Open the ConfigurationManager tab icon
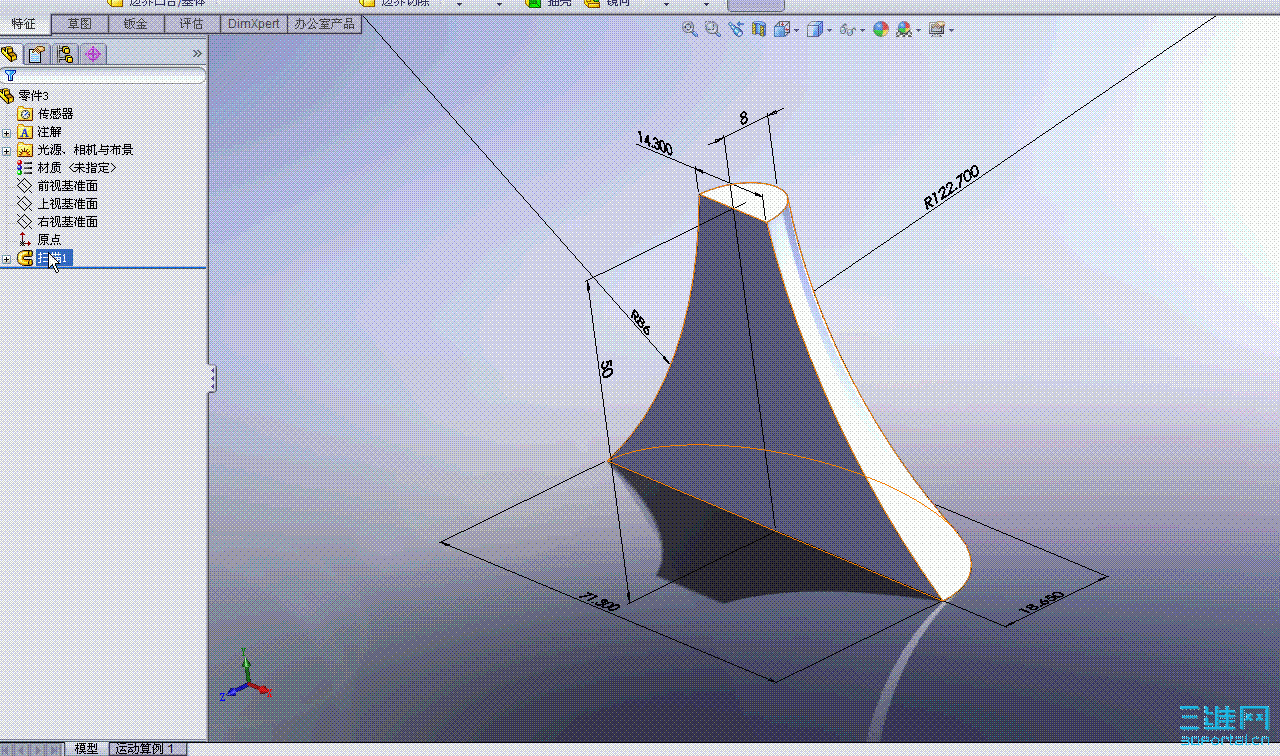1280x756 pixels. coord(65,54)
